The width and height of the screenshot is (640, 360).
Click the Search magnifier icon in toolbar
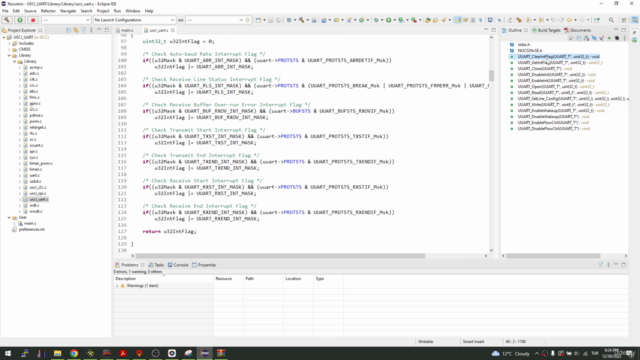point(611,20)
